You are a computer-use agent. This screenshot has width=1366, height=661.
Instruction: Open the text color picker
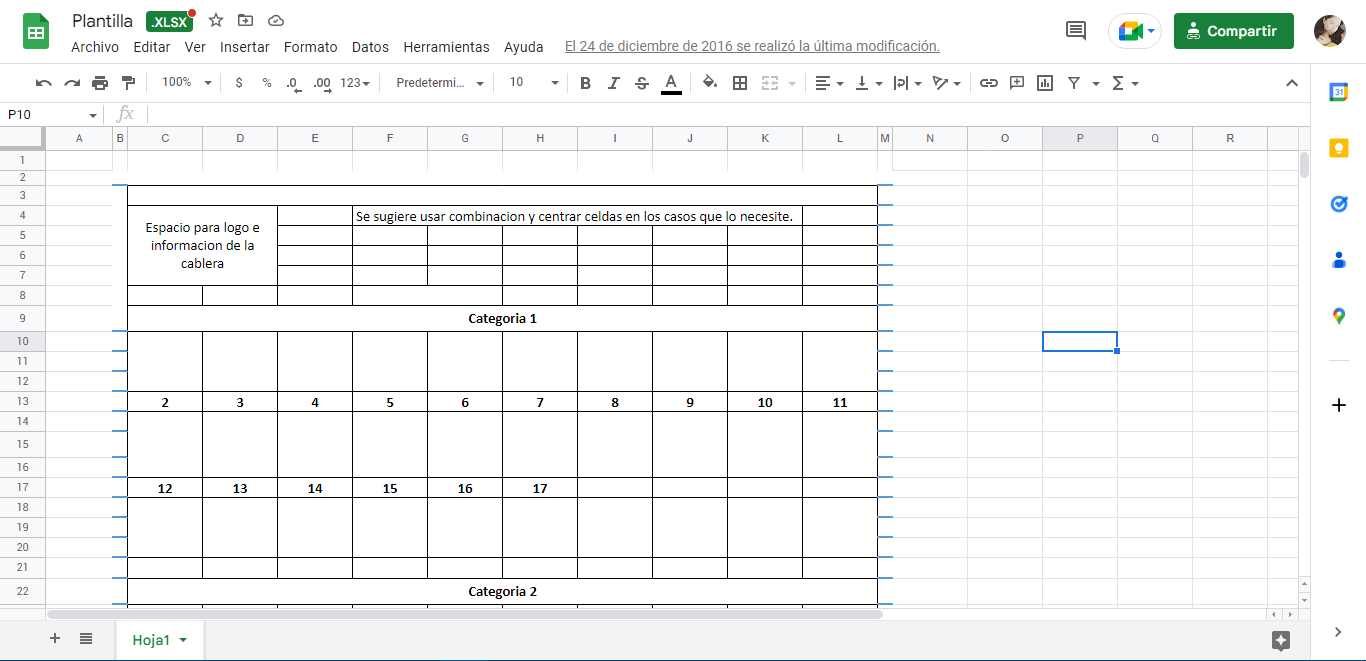tap(671, 83)
